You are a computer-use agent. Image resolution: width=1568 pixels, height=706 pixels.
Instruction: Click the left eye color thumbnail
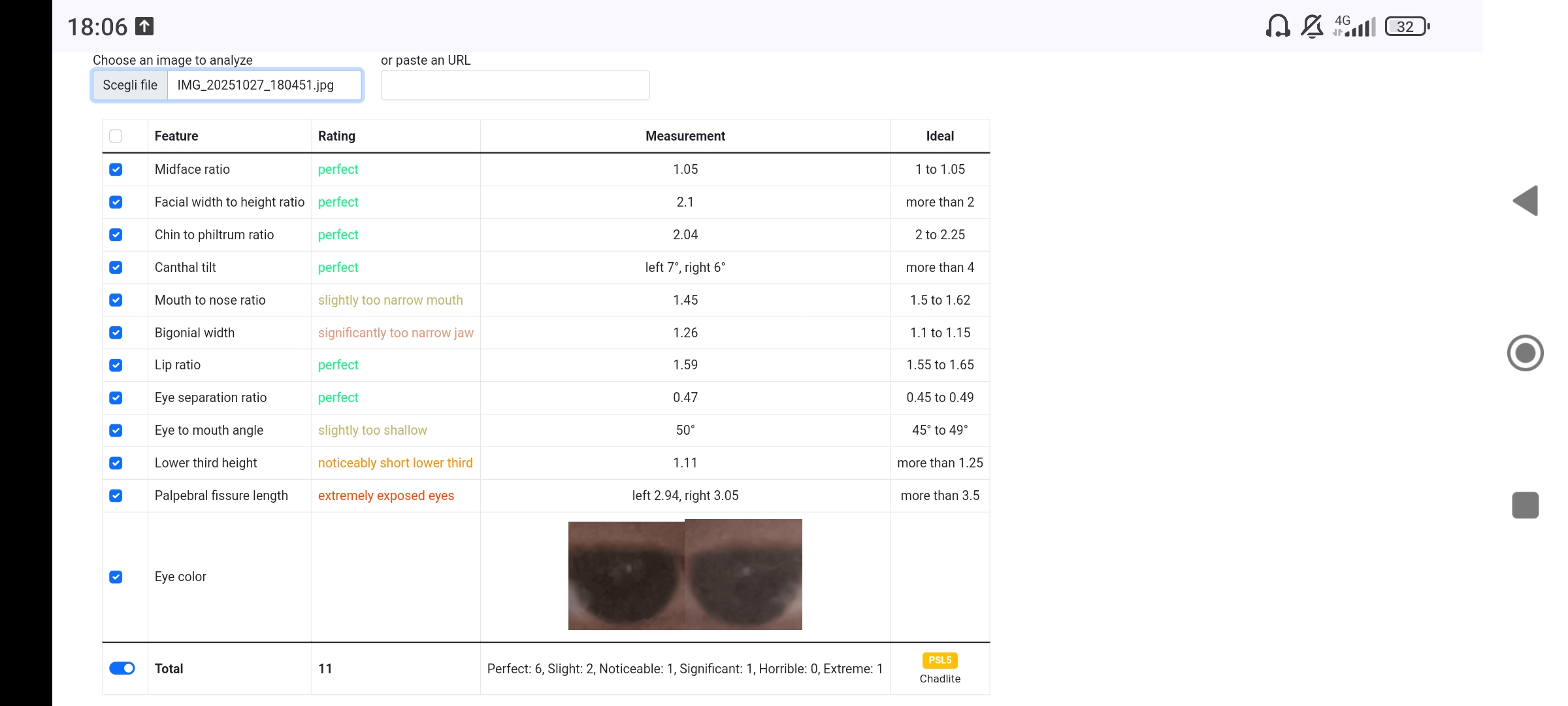pos(626,576)
